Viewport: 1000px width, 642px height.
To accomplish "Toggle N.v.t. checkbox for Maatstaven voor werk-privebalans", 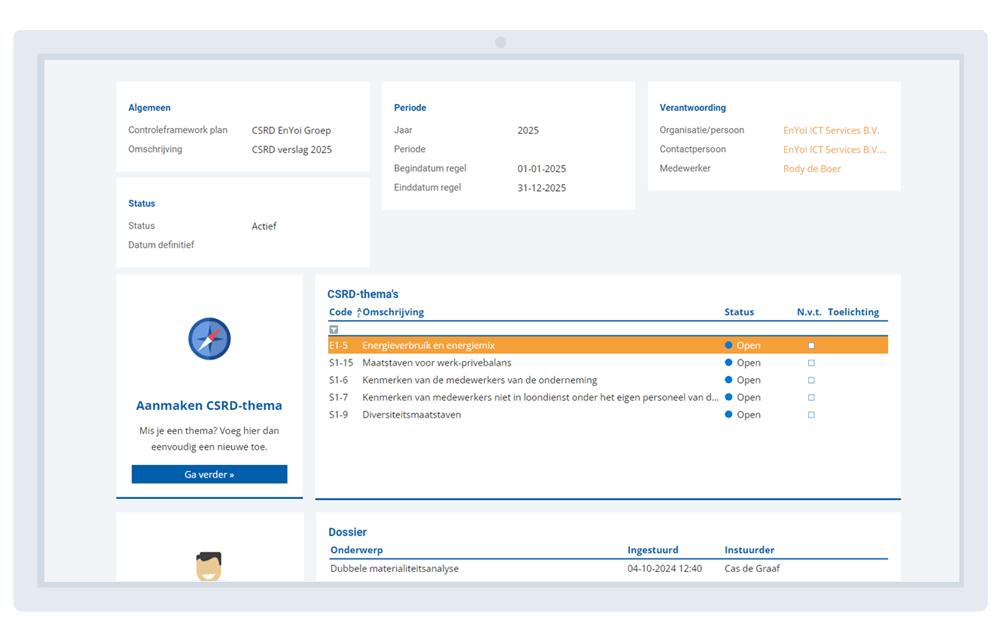I will 811,363.
